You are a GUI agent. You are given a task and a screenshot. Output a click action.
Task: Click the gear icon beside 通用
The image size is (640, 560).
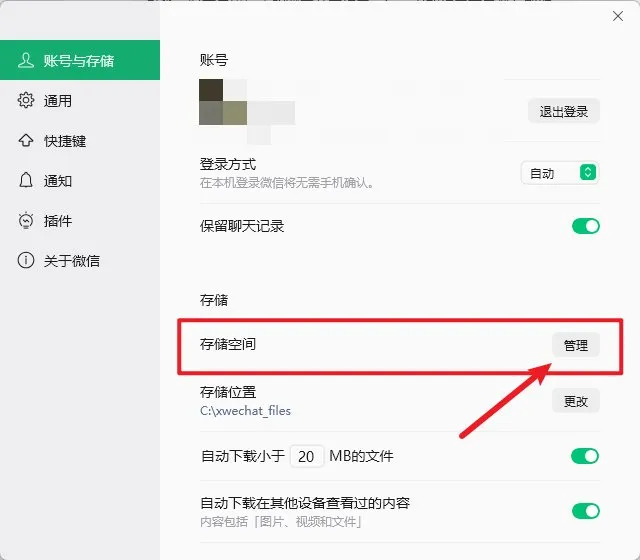pos(26,100)
